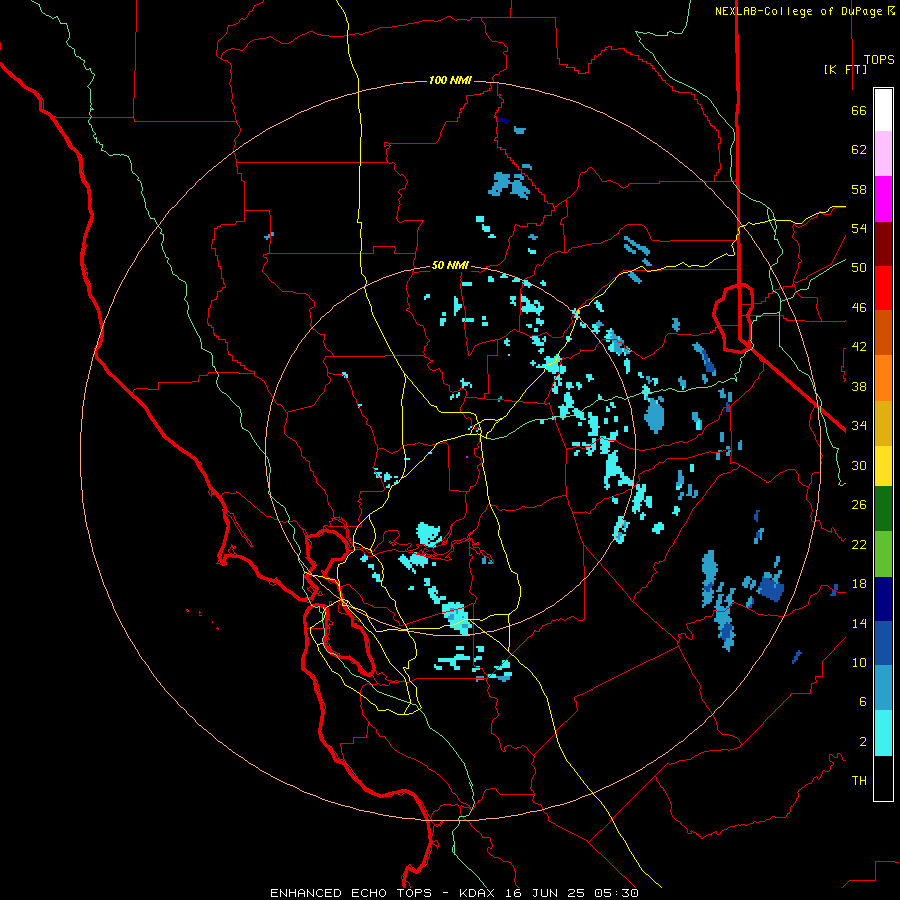Pick the dark green legend swatch

pos(883,509)
